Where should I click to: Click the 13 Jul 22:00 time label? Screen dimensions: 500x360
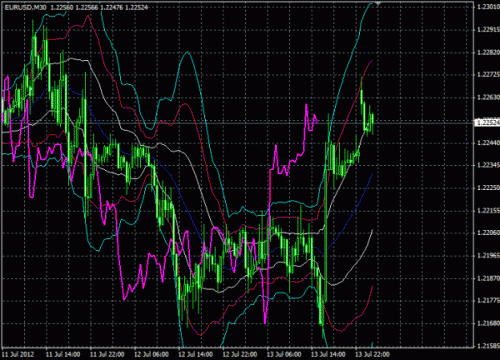pos(372,354)
